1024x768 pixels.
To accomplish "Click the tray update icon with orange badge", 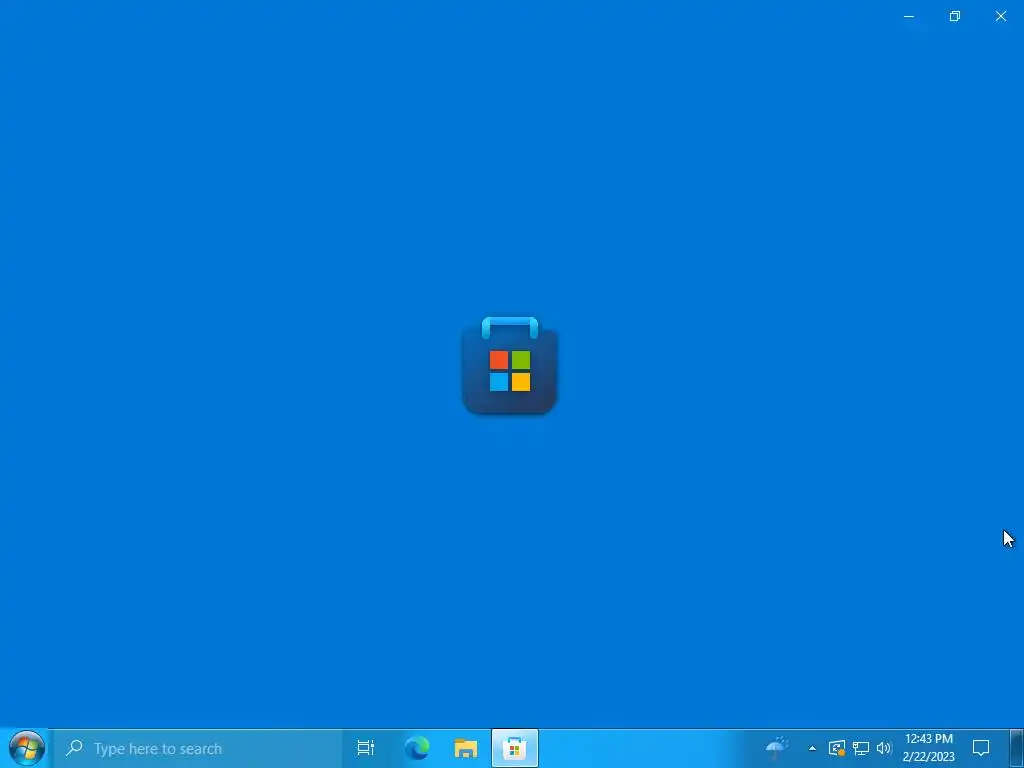I will pos(837,748).
